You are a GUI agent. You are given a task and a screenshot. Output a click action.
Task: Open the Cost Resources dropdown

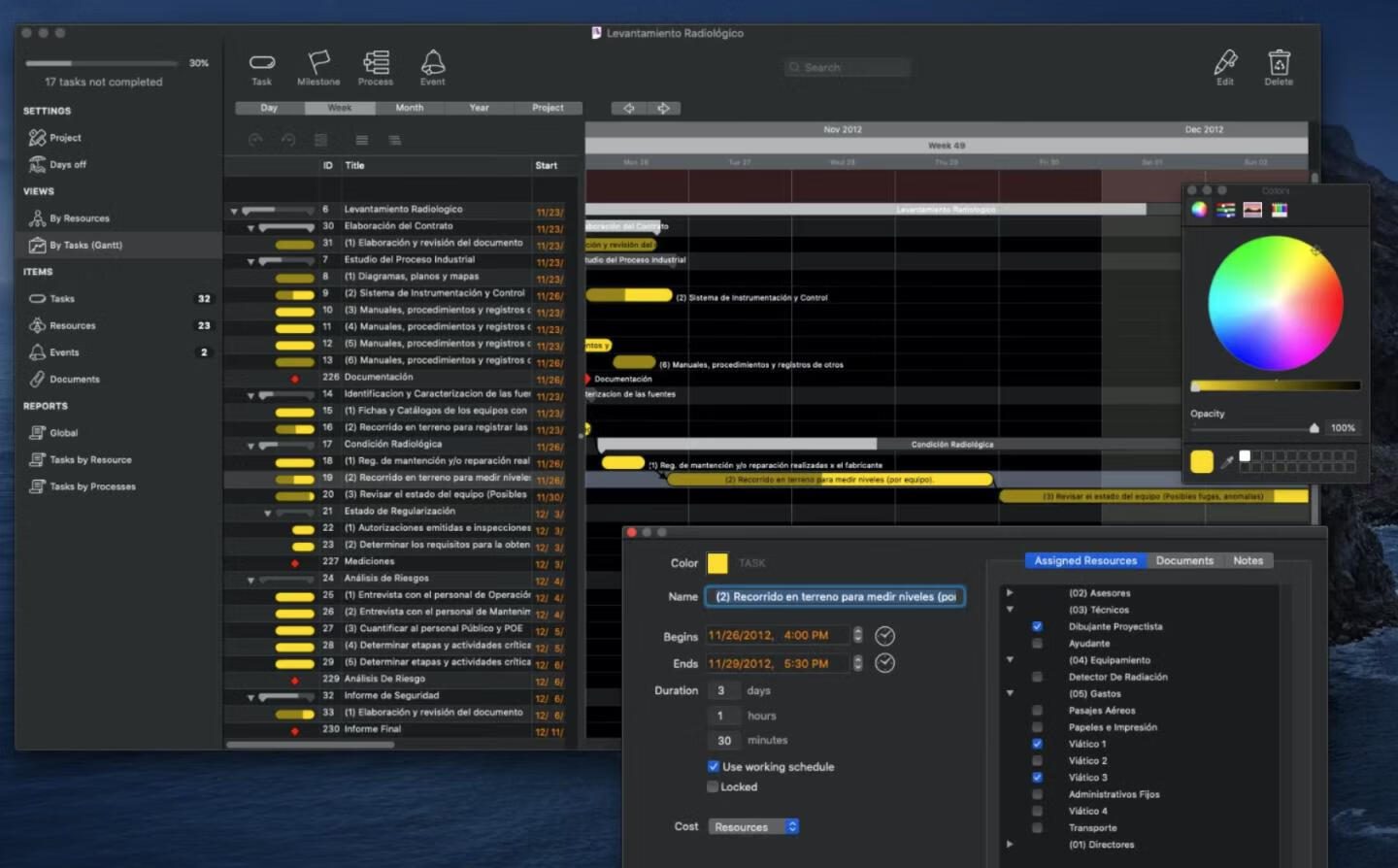click(x=752, y=826)
